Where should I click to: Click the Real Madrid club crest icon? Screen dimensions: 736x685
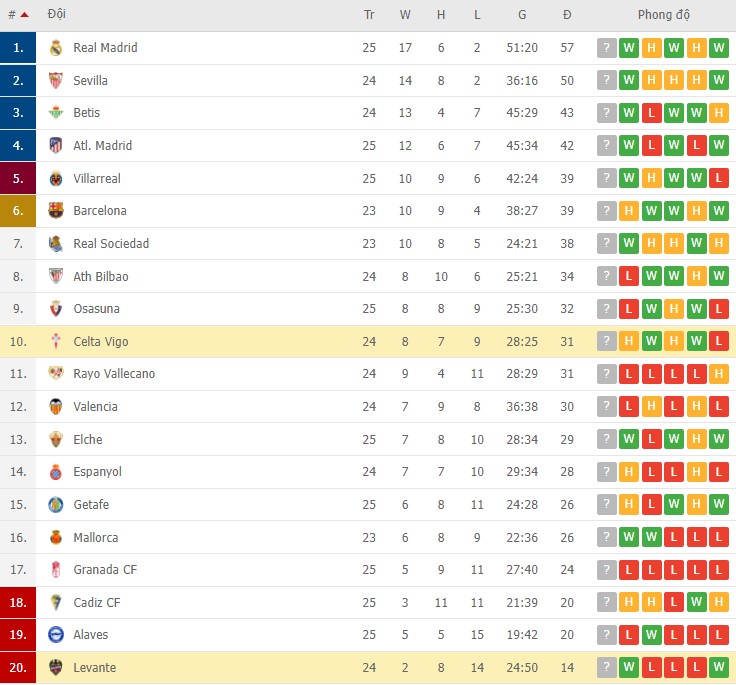pos(56,48)
